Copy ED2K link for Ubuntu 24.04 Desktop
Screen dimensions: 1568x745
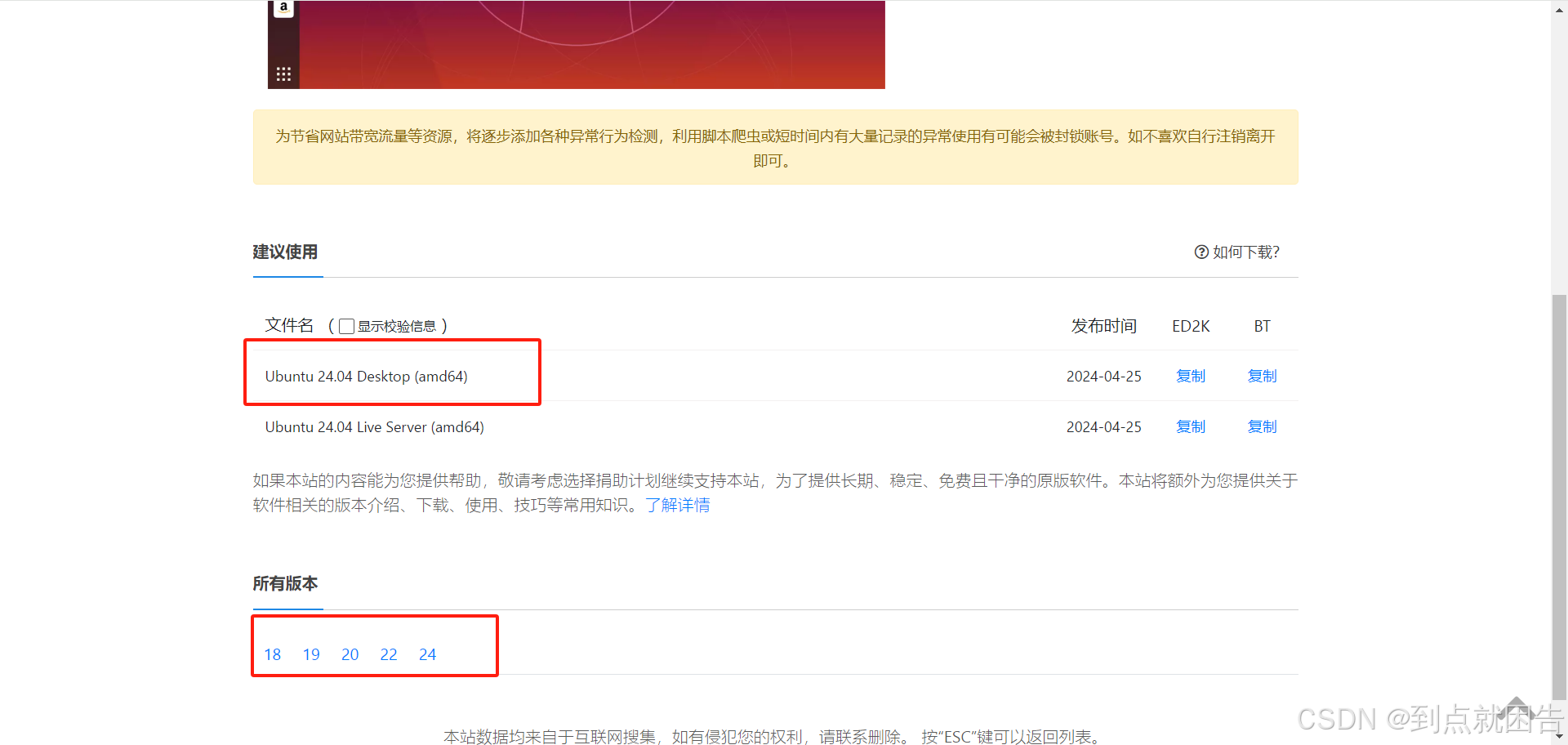[1191, 376]
